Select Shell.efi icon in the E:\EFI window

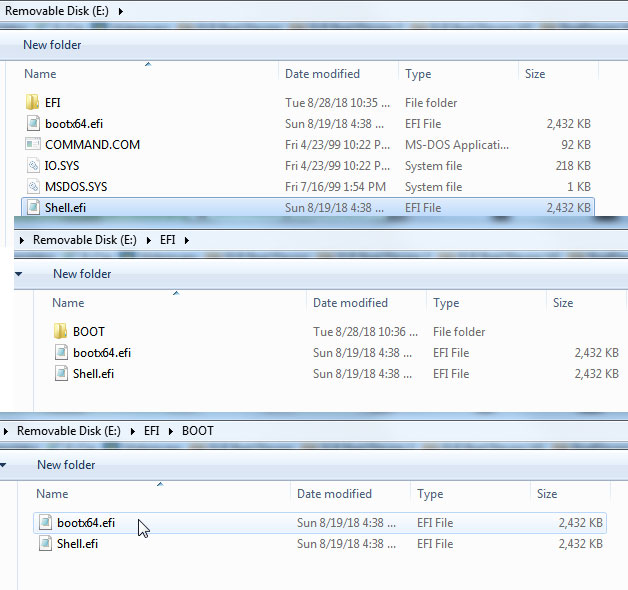(61, 374)
